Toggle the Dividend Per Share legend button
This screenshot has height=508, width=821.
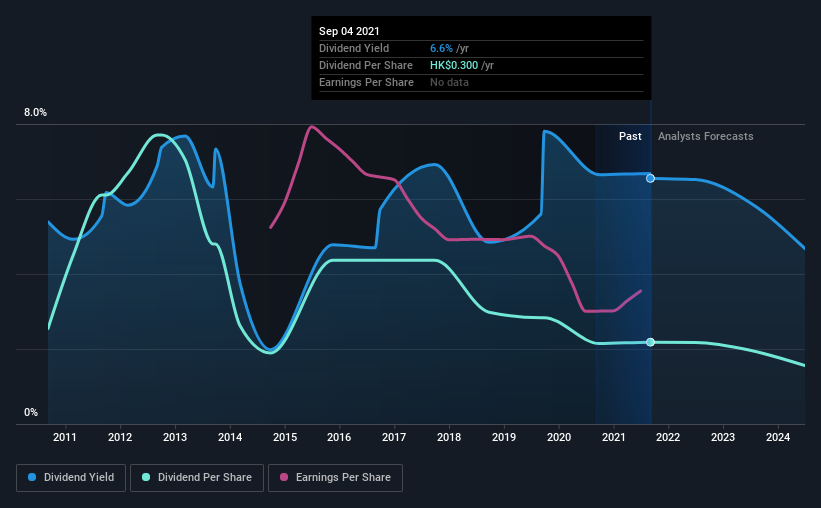pos(197,478)
